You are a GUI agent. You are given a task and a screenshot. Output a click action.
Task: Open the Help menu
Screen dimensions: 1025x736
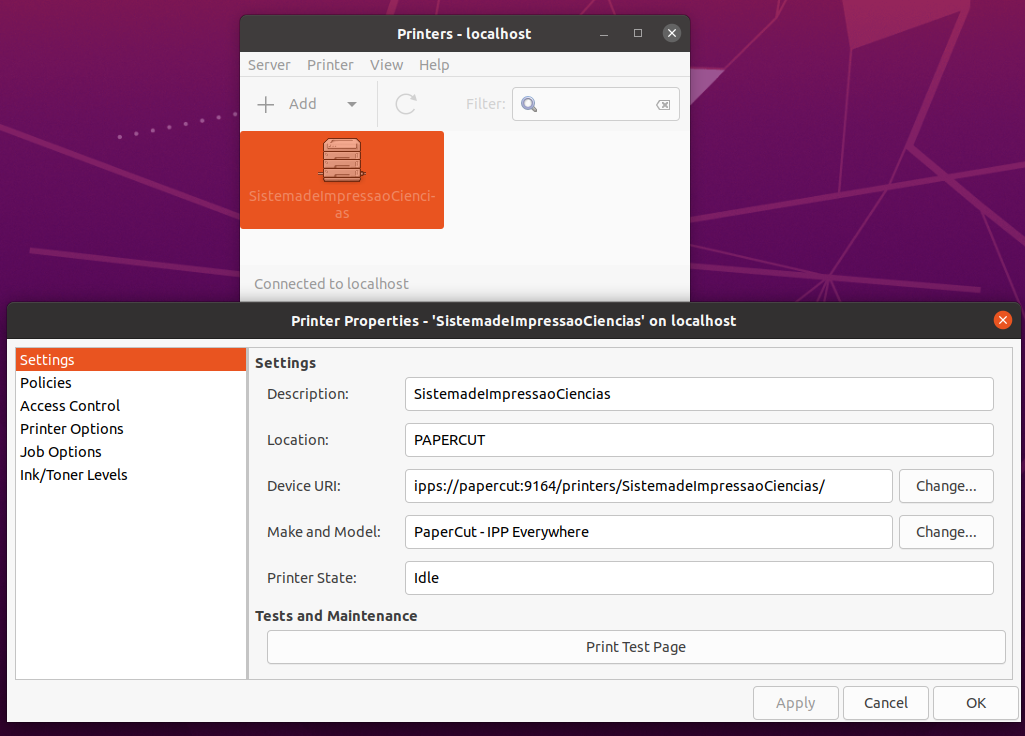pyautogui.click(x=434, y=65)
